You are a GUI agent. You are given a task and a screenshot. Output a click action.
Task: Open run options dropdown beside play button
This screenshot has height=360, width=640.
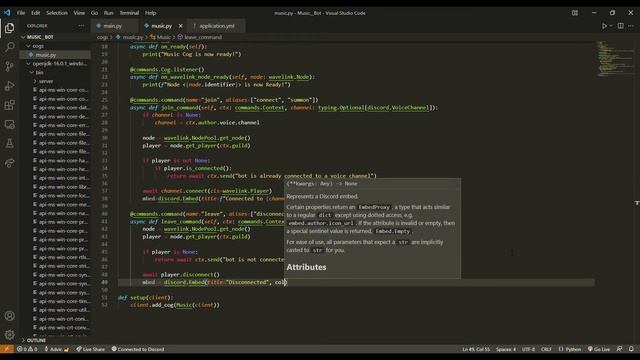pyautogui.click(x=611, y=26)
